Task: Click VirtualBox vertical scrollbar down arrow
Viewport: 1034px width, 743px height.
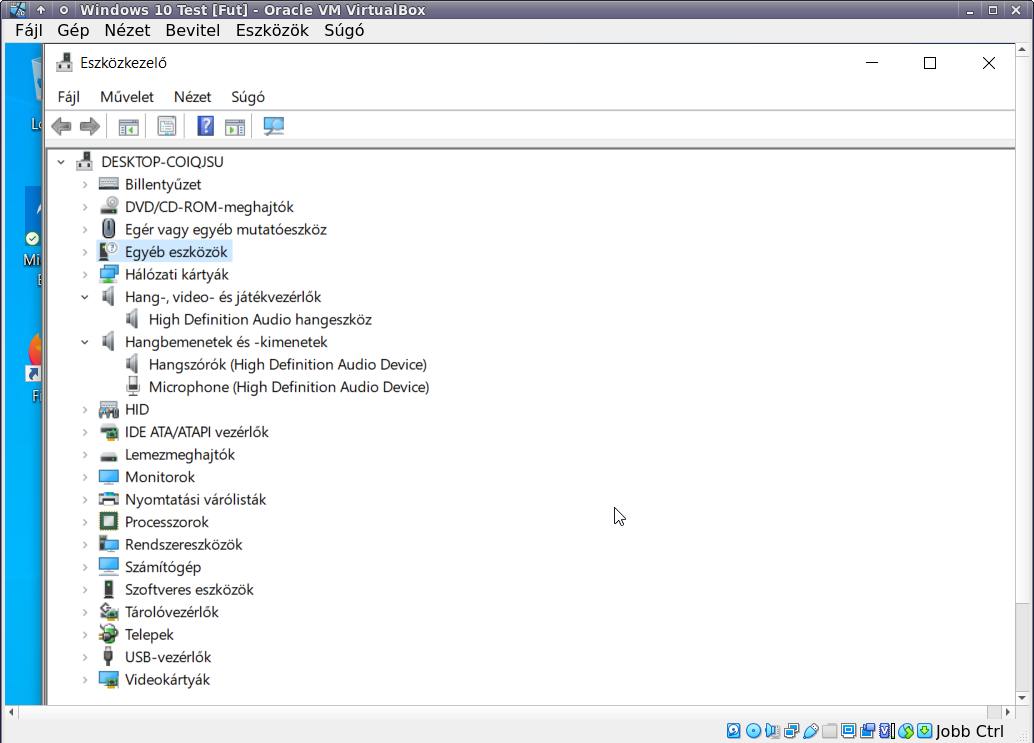Action: point(1022,698)
